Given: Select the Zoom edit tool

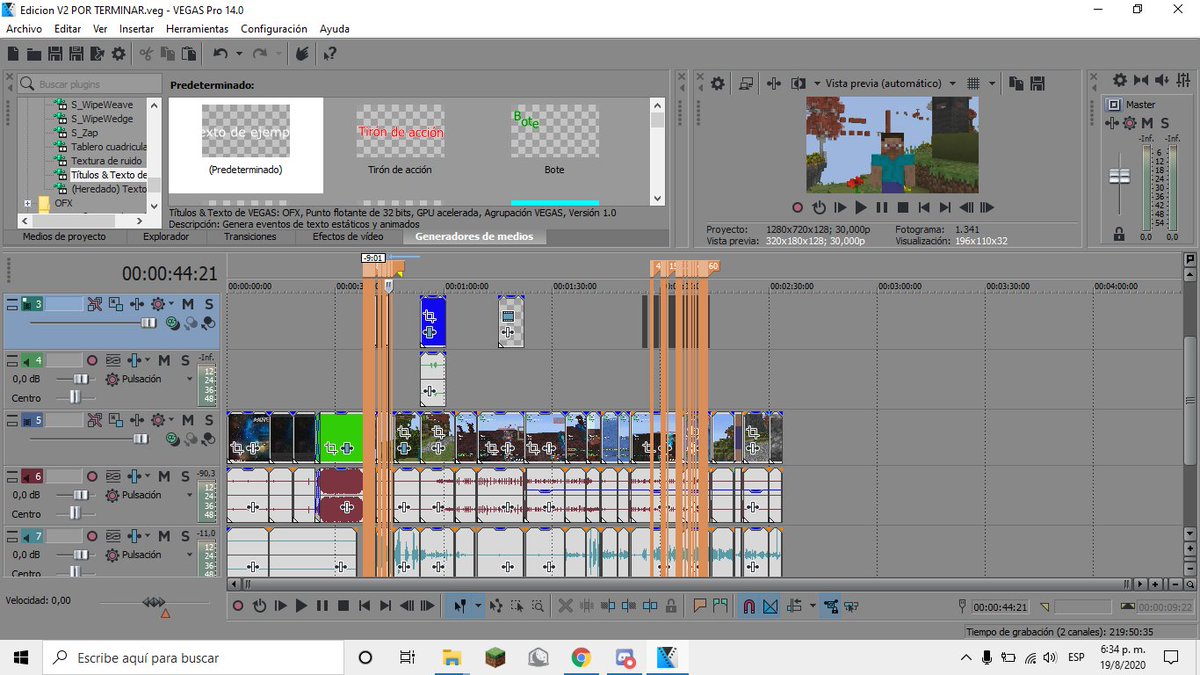Looking at the screenshot, I should (537, 605).
